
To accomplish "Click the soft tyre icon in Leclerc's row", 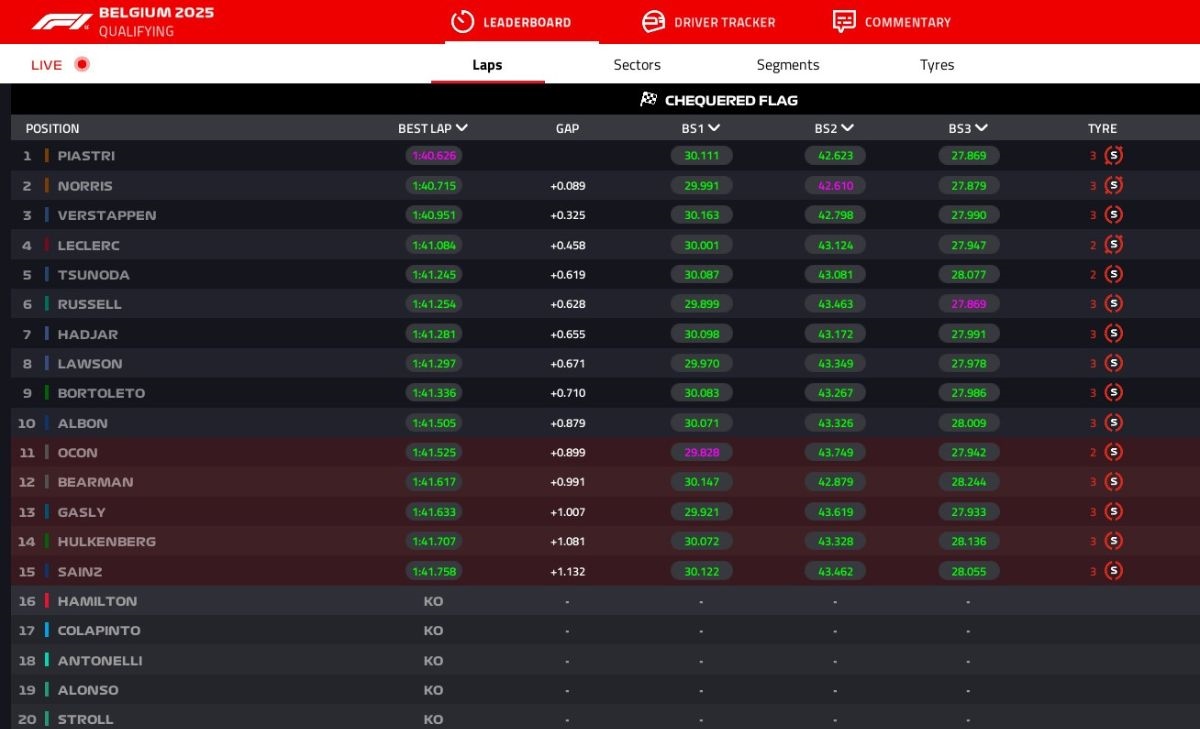I will pyautogui.click(x=1113, y=245).
